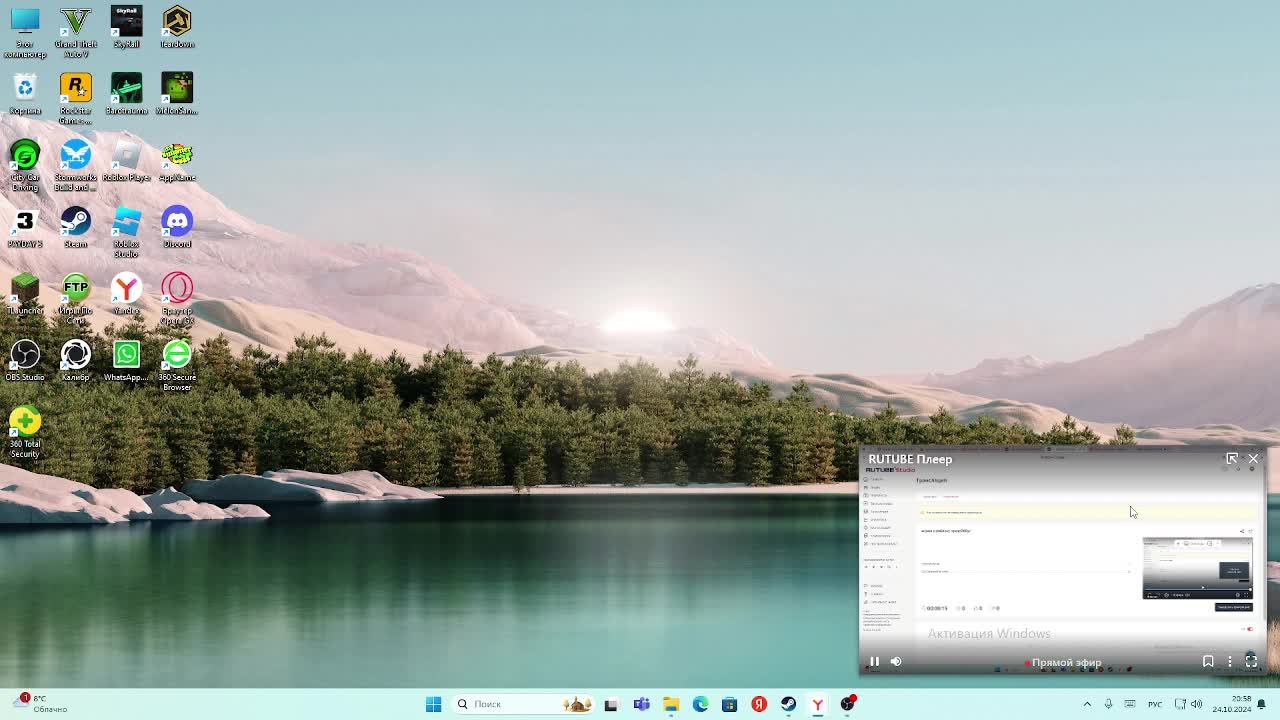This screenshot has width=1280, height=720.
Task: Close the RUTUBE Плеер mini window
Action: [x=1253, y=459]
